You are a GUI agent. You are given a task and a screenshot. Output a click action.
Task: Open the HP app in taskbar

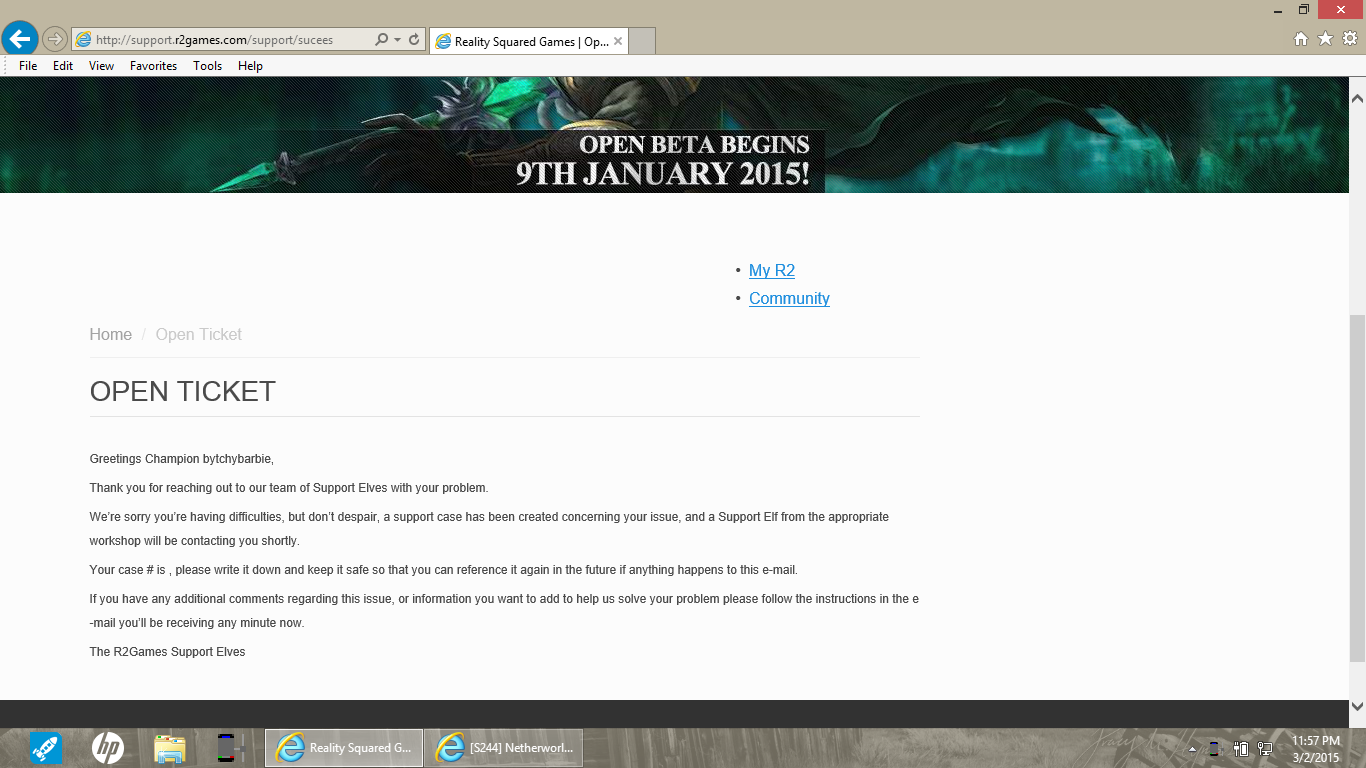pos(107,747)
